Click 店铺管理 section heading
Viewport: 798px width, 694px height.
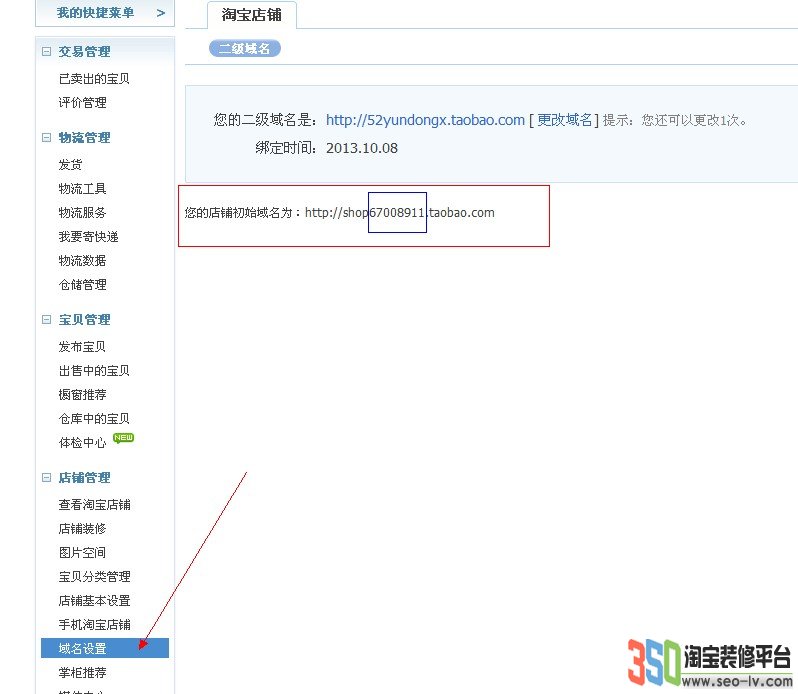tap(84, 477)
